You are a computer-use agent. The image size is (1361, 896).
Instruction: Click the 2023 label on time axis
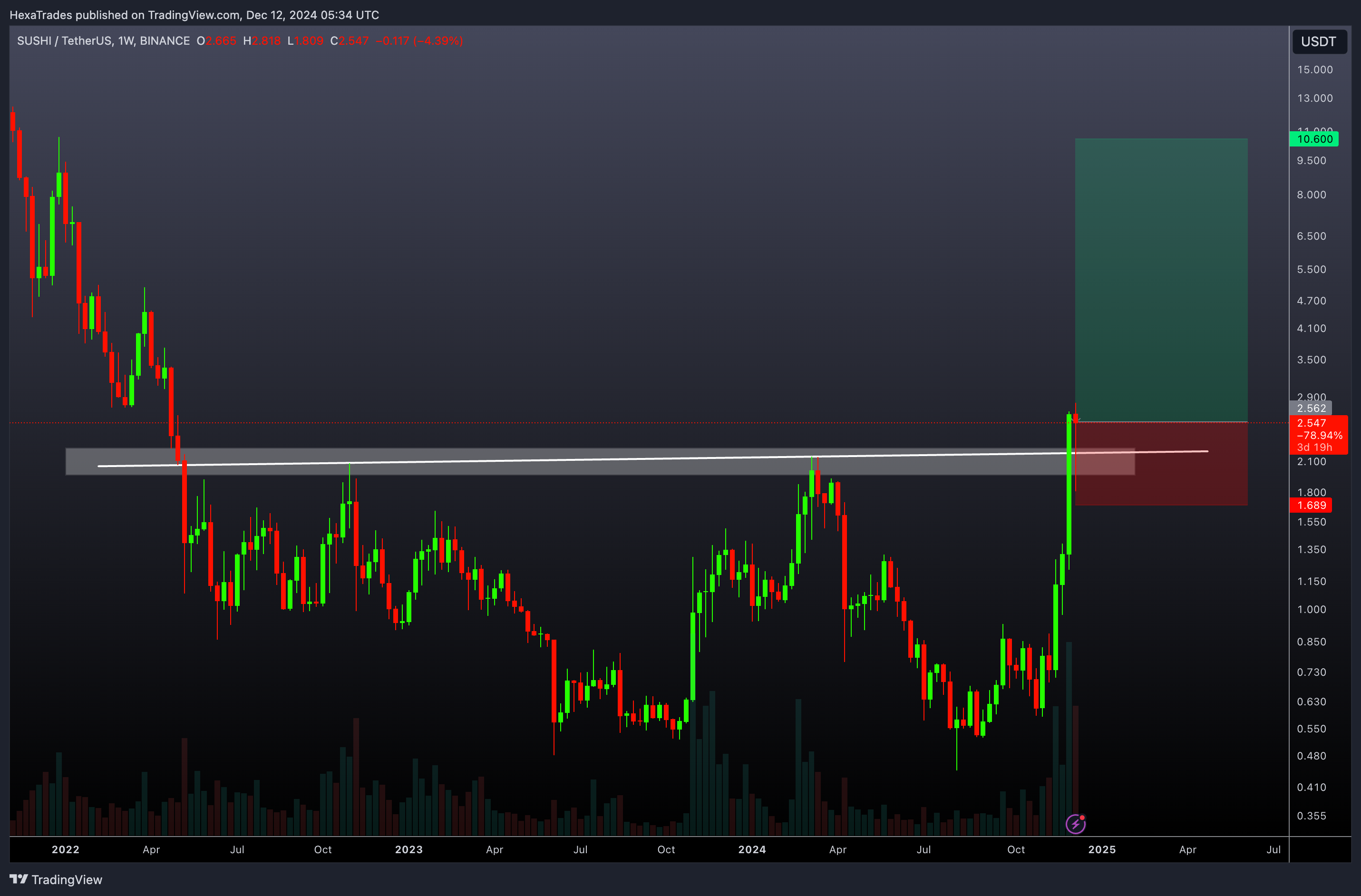click(409, 850)
